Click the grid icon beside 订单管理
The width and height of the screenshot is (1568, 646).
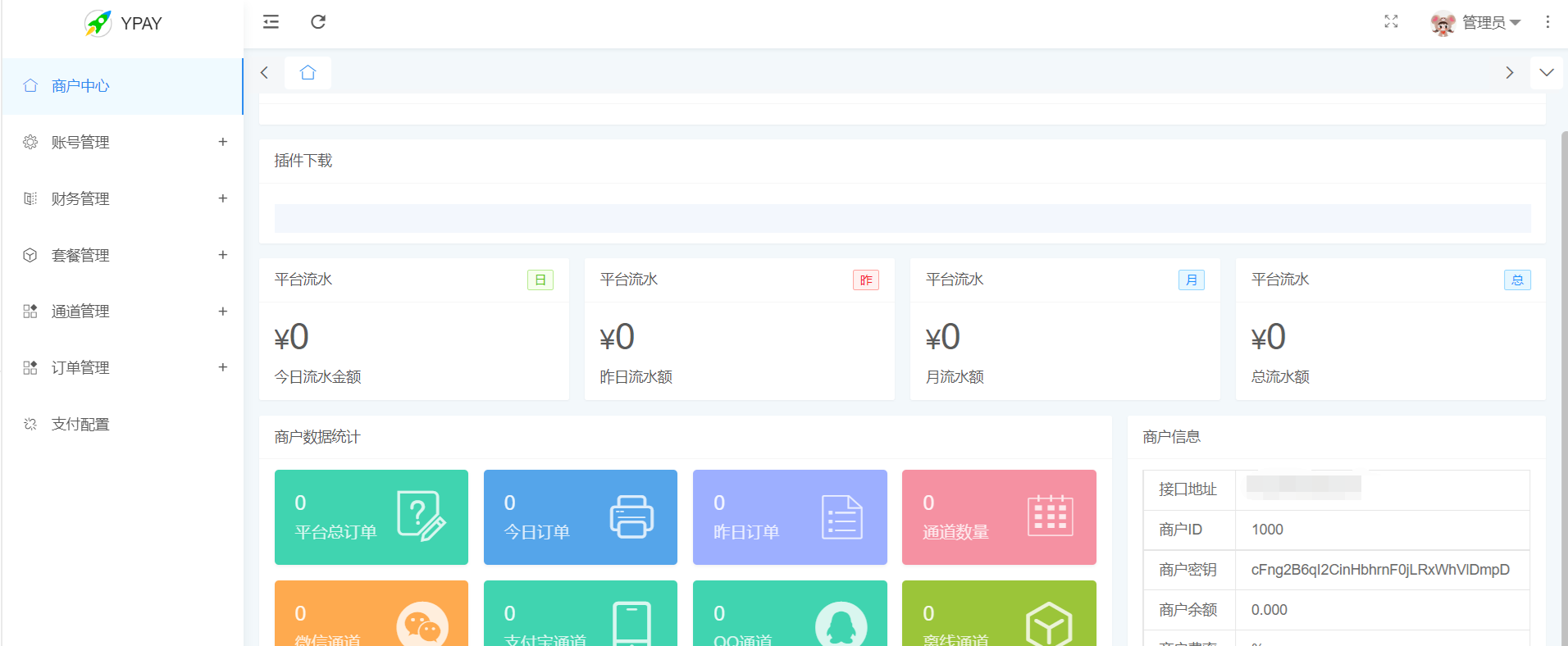point(30,368)
